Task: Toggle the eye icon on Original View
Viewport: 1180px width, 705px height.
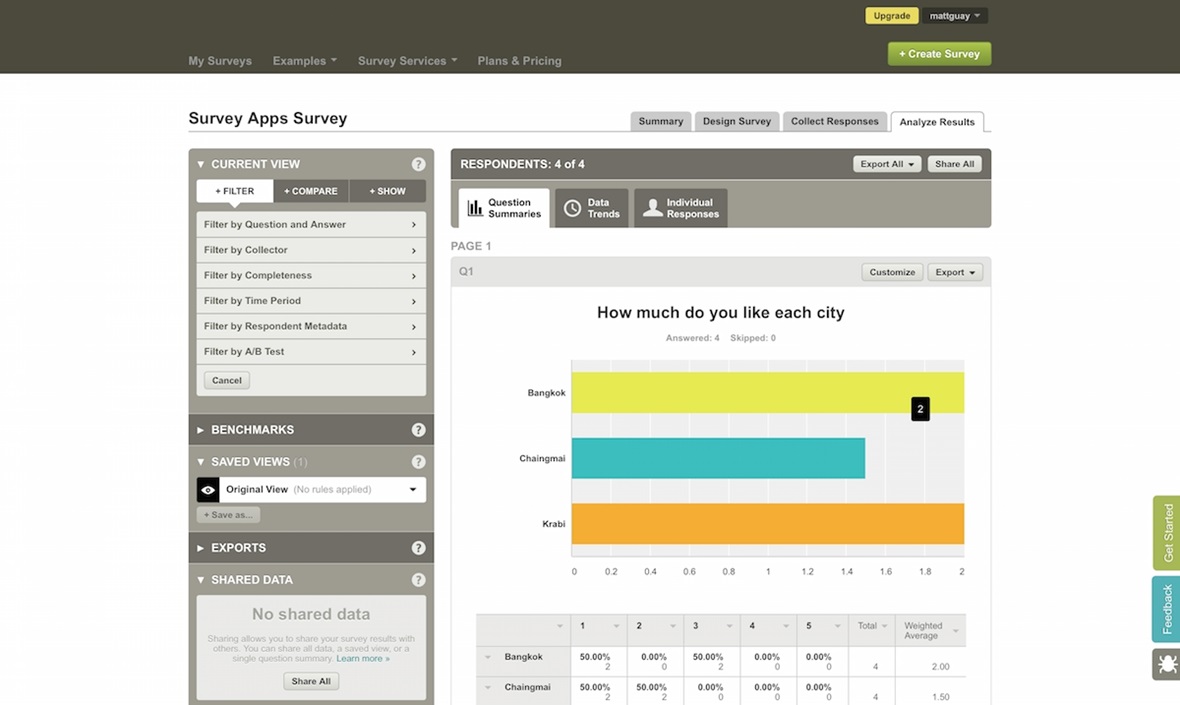Action: pos(208,490)
